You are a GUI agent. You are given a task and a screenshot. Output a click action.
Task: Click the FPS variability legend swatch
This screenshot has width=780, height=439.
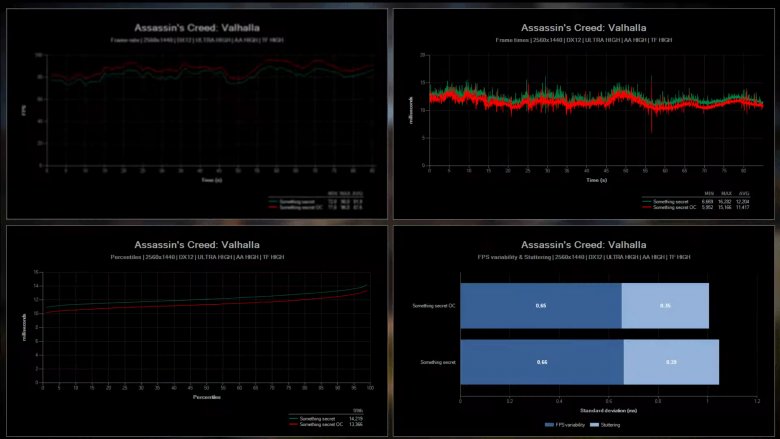coord(549,425)
